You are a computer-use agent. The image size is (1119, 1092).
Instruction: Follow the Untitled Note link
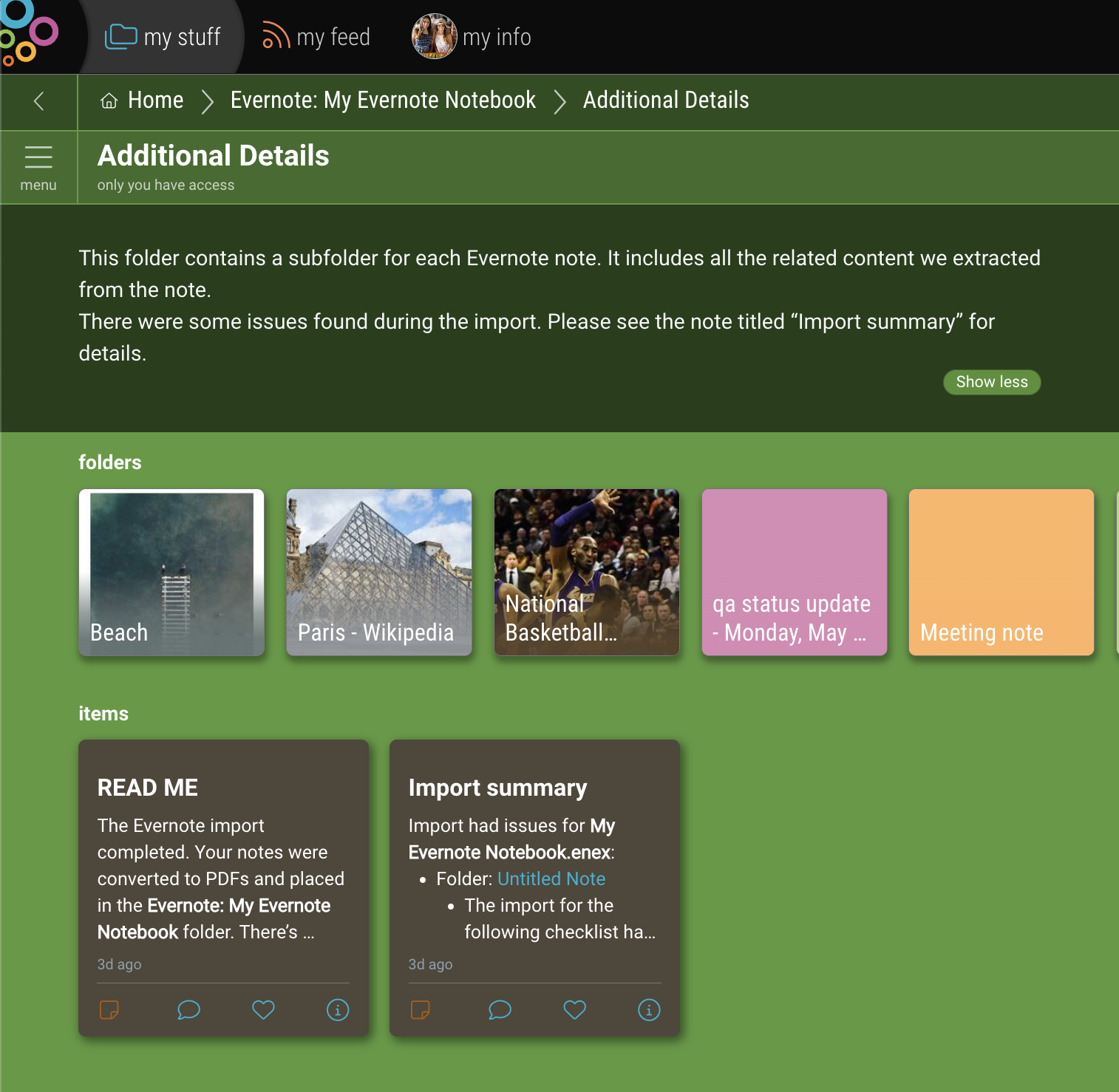pos(551,878)
